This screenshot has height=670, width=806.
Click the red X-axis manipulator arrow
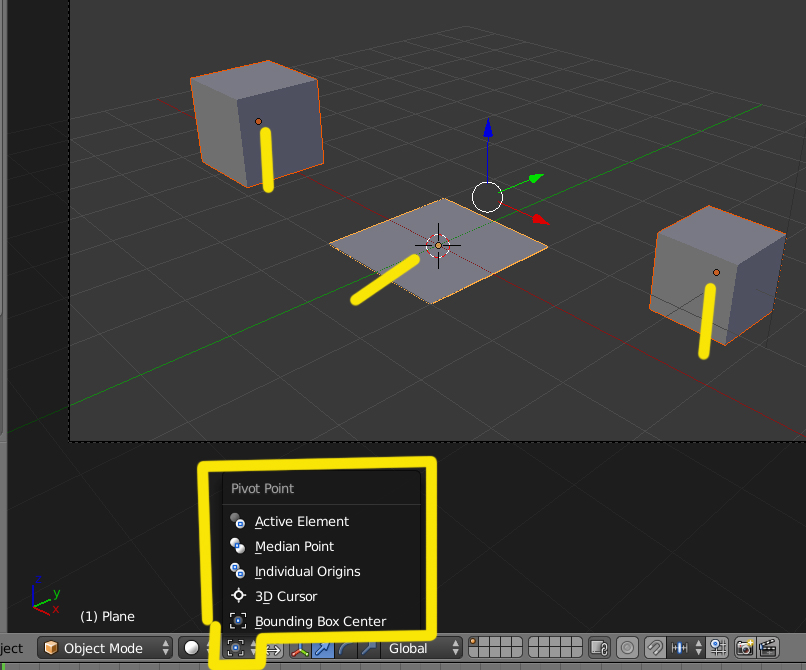click(x=541, y=220)
